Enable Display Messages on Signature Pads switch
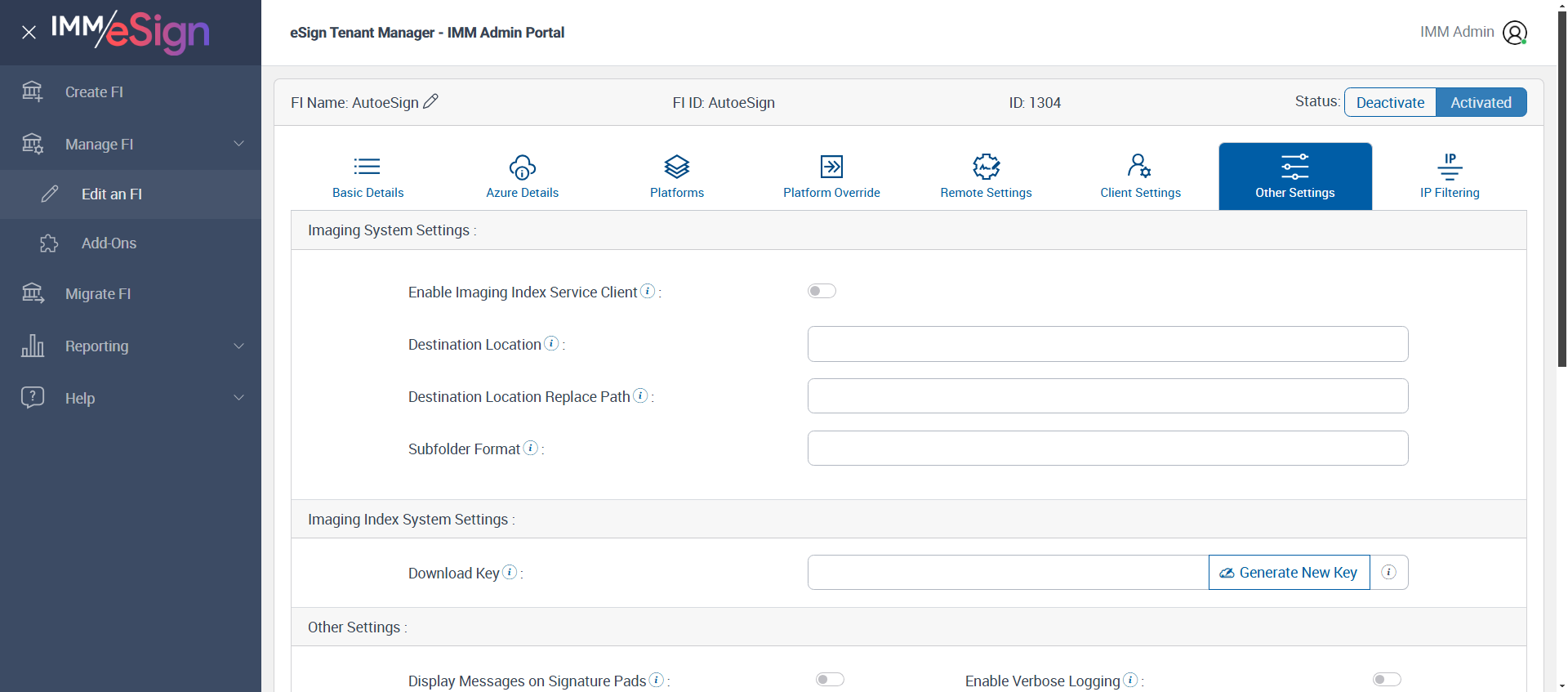 830,680
